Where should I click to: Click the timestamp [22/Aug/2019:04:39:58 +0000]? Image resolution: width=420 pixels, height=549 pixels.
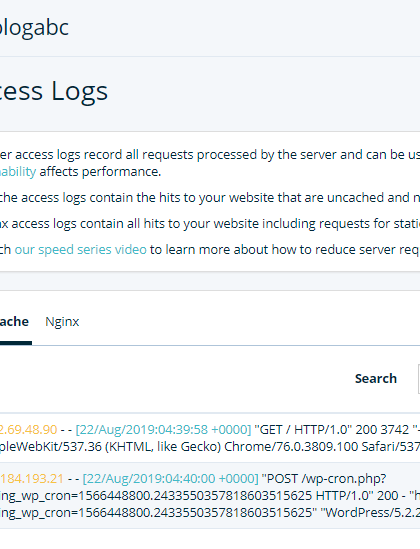click(163, 430)
